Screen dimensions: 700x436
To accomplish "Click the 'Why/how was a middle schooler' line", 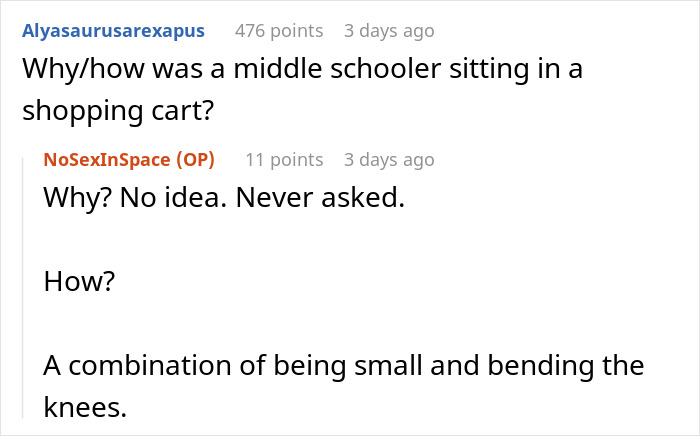I will tap(301, 71).
